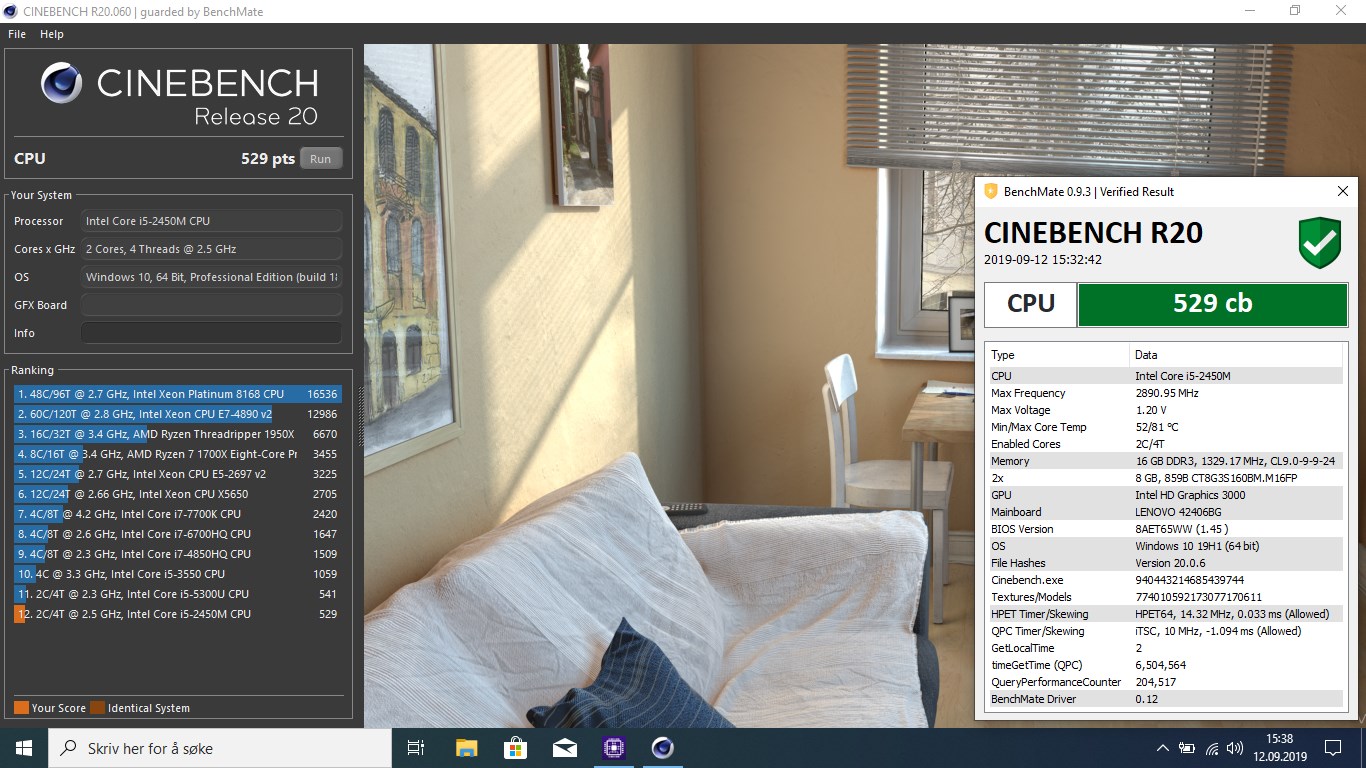The width and height of the screenshot is (1366, 768).
Task: Select ranking entry Xeon CPU E5-2697 v2
Action: [x=177, y=474]
